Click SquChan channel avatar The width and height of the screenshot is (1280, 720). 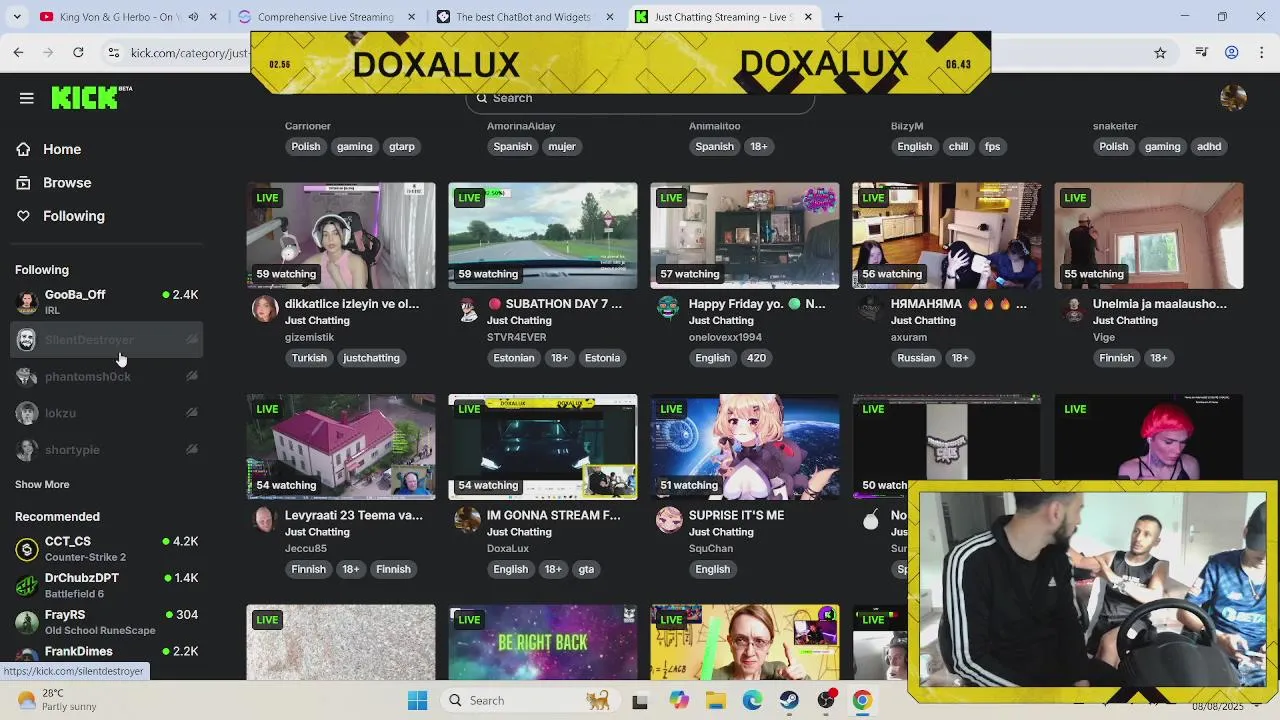(669, 520)
